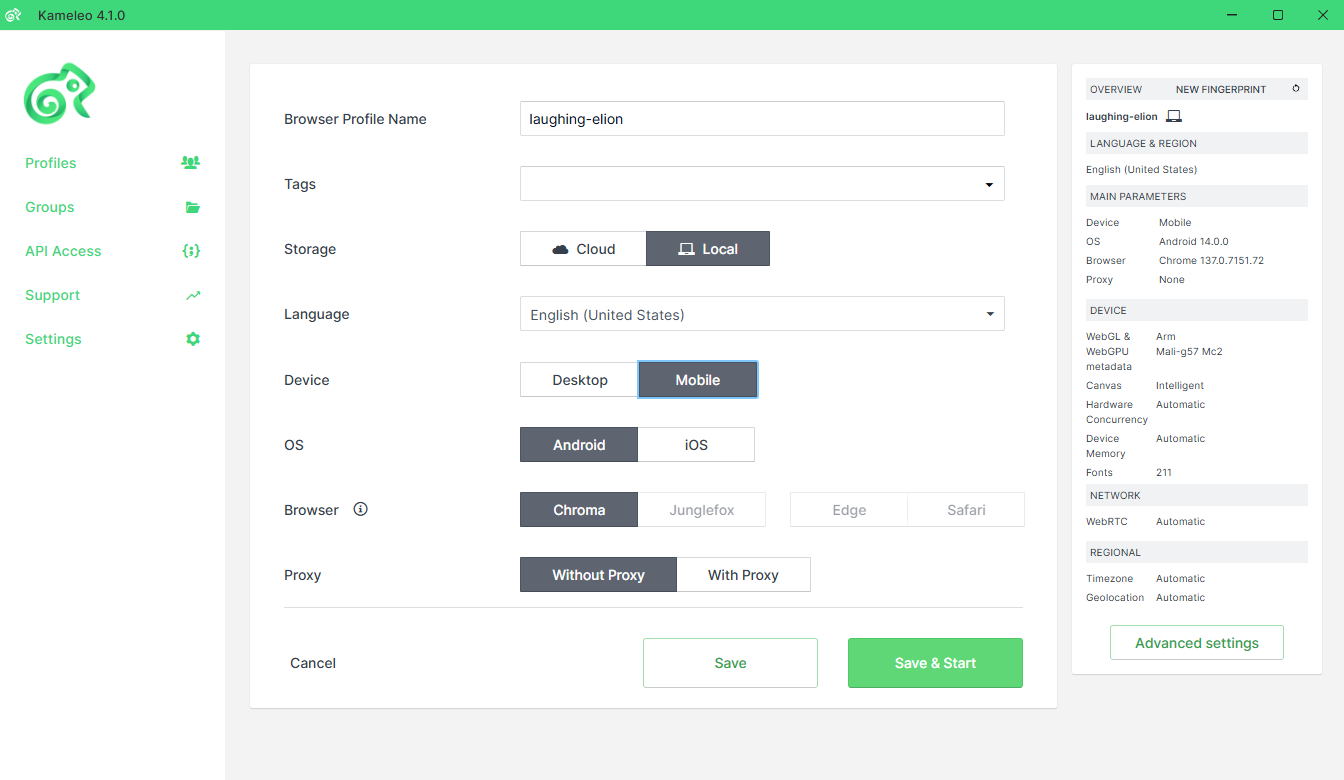Pick the Edge browser
Image resolution: width=1344 pixels, height=780 pixels.
pyautogui.click(x=849, y=510)
